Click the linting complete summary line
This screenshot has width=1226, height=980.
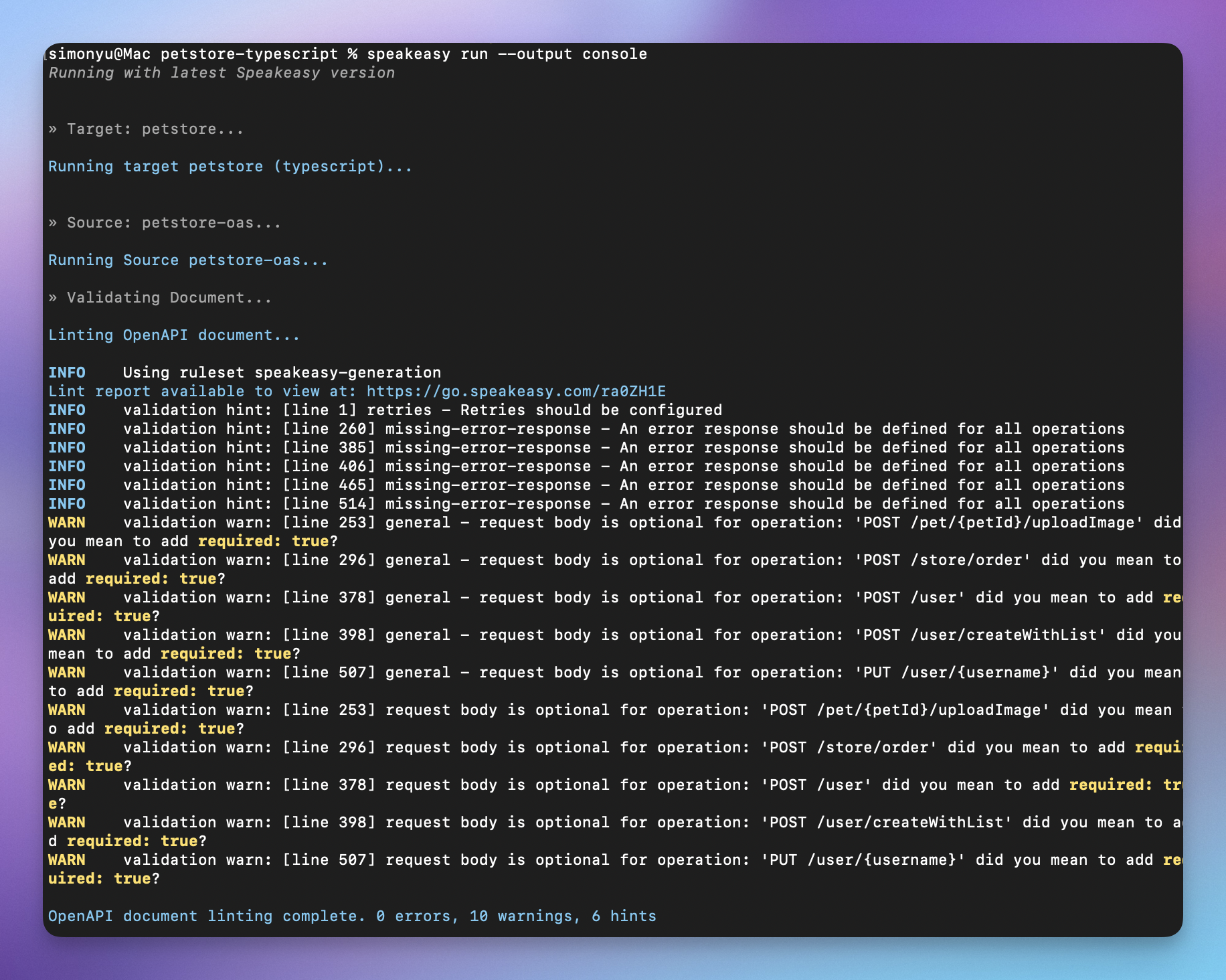pyautogui.click(x=351, y=916)
